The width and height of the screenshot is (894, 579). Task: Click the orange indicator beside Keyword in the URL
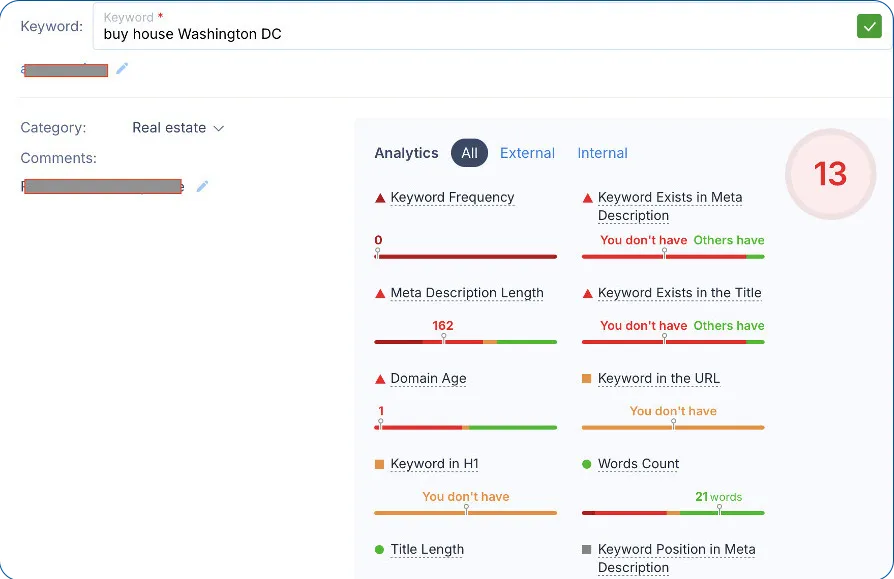pyautogui.click(x=587, y=378)
